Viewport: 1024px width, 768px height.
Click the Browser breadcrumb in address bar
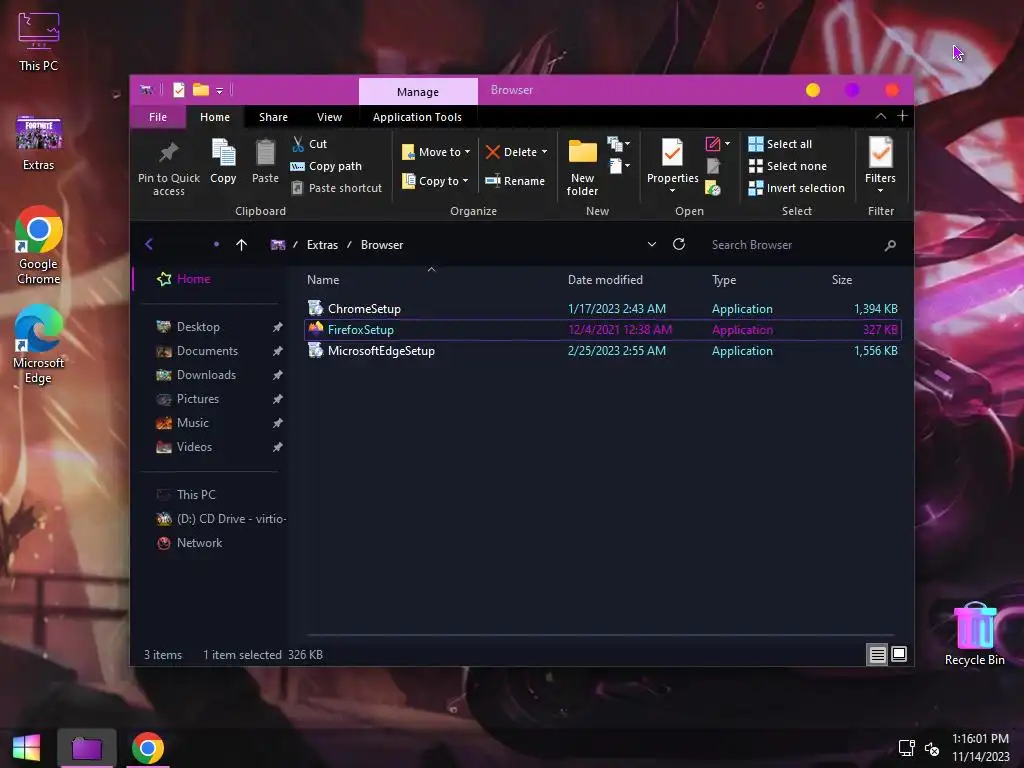coord(382,245)
